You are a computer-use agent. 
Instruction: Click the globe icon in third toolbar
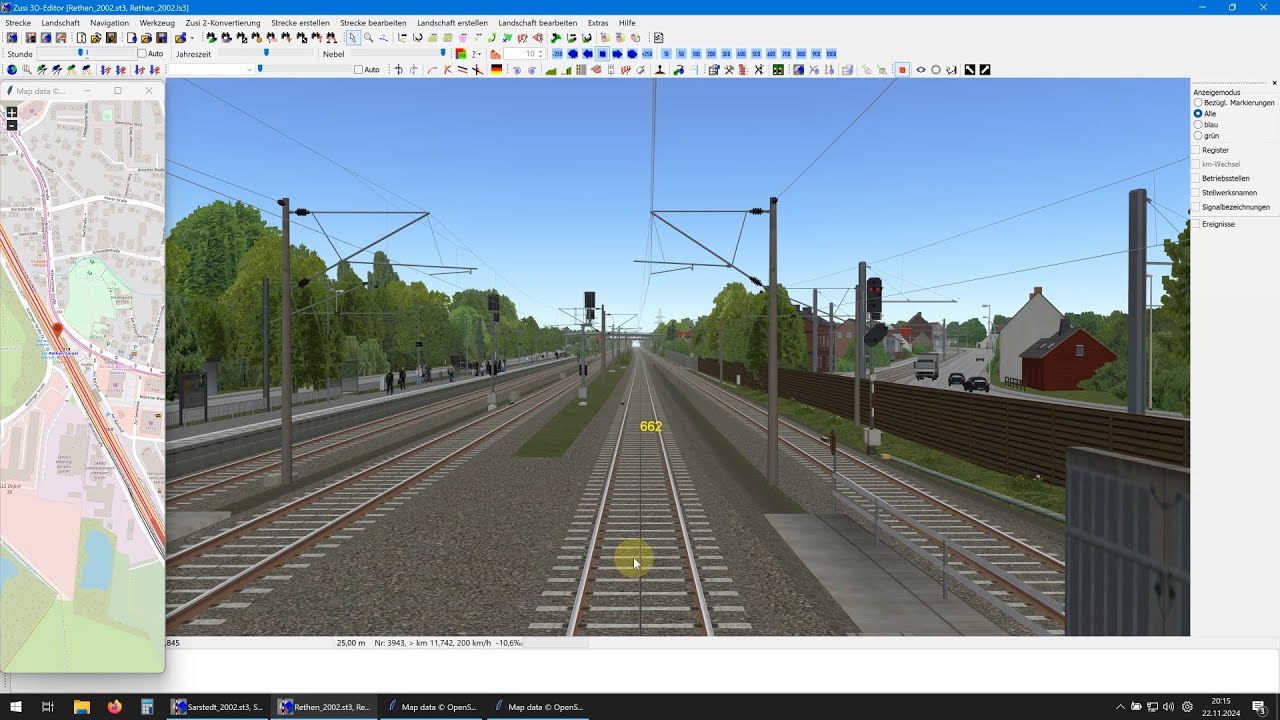[x=12, y=70]
